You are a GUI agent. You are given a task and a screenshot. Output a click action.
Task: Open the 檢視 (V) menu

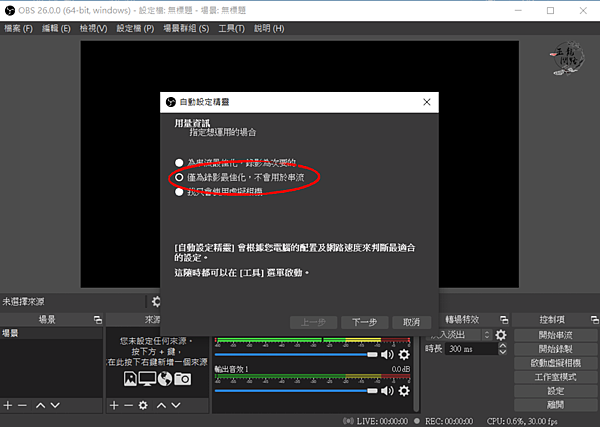point(93,28)
